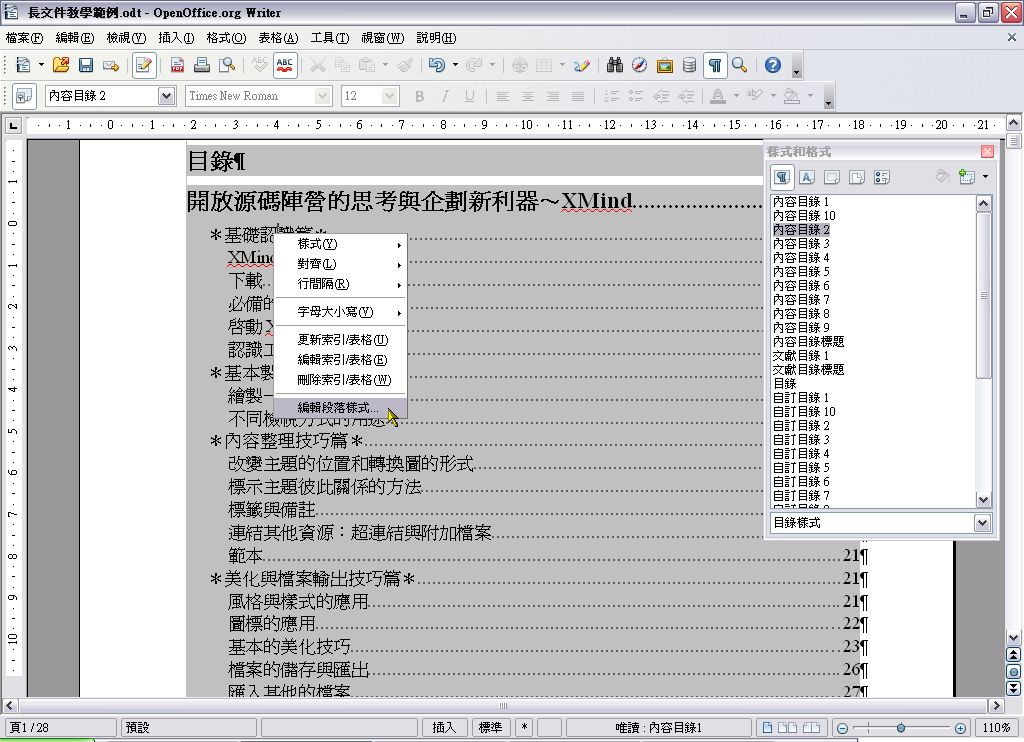Save the document with the Save icon
This screenshot has width=1024, height=742.
(86, 65)
